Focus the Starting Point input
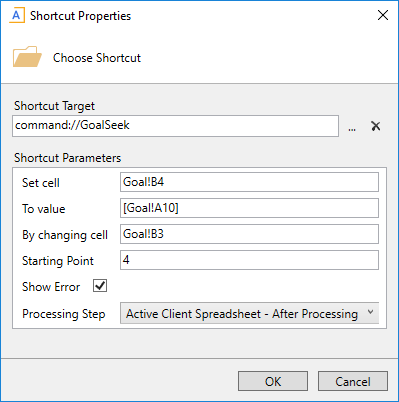This screenshot has width=399, height=402. [249, 260]
